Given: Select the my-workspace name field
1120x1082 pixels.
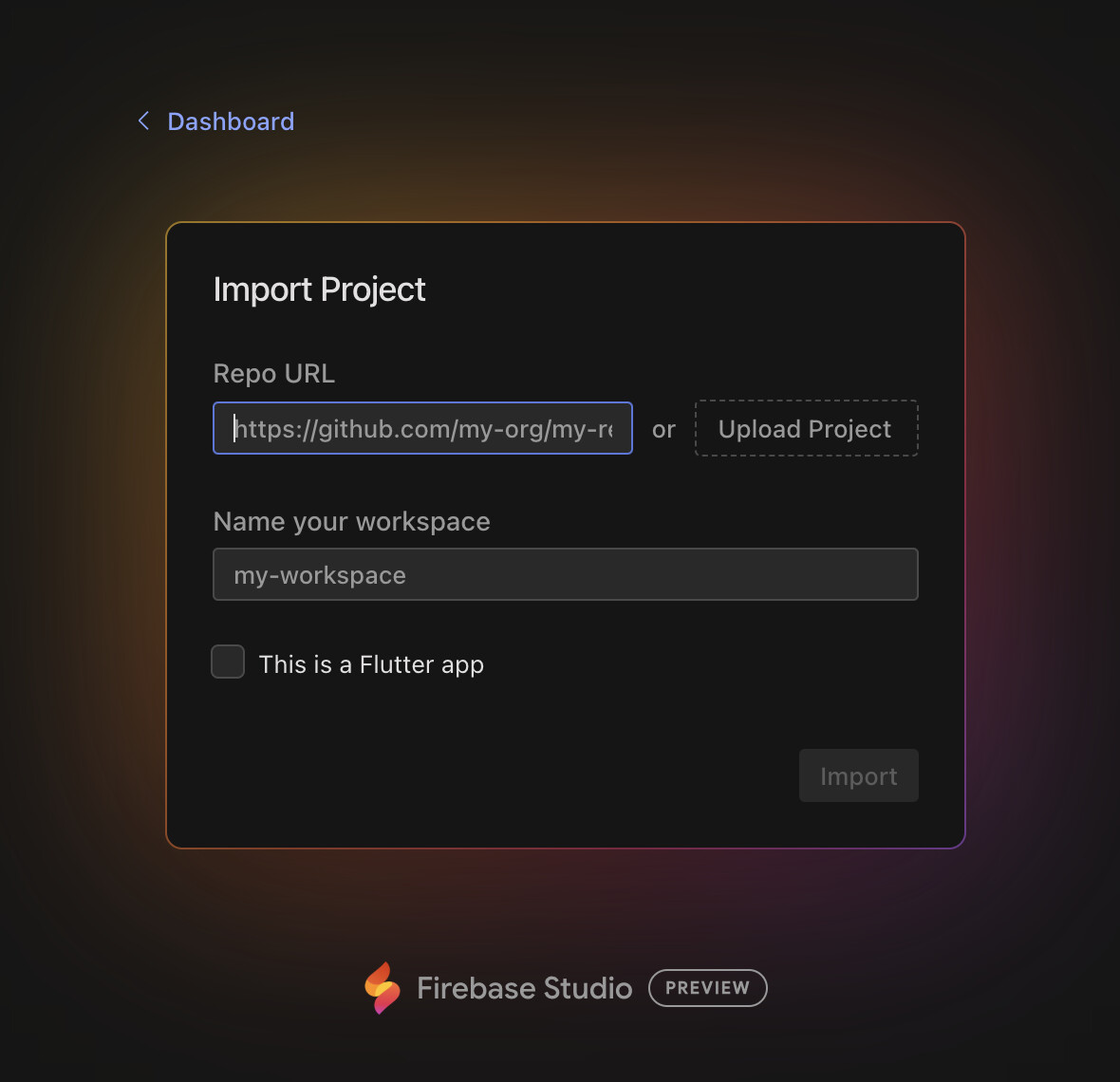Looking at the screenshot, I should tap(566, 574).
